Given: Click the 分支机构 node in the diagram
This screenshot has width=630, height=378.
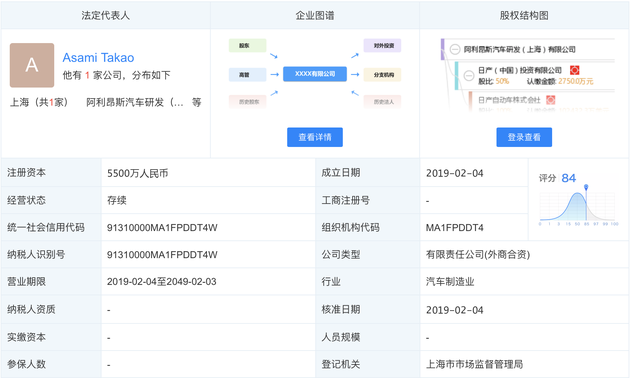Looking at the screenshot, I should pos(382,75).
